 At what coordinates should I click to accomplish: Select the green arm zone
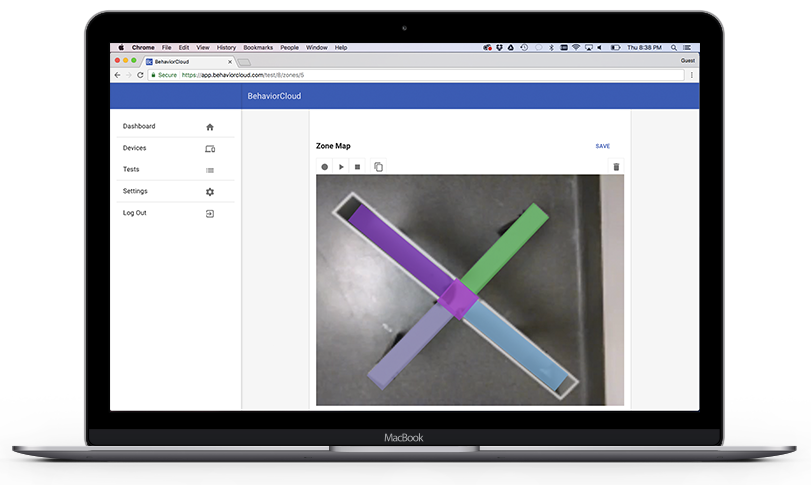click(x=504, y=247)
